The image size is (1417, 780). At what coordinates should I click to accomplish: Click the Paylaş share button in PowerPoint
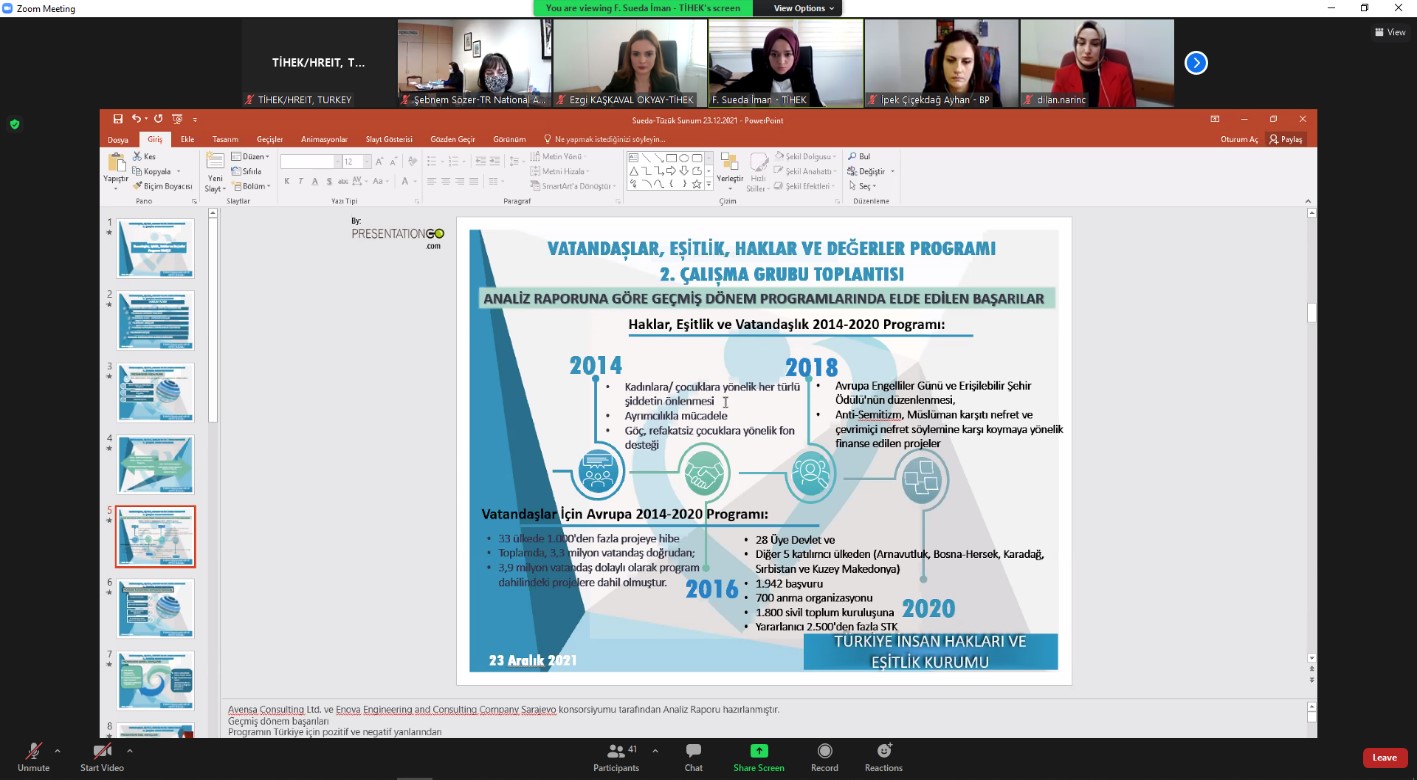click(x=1286, y=139)
